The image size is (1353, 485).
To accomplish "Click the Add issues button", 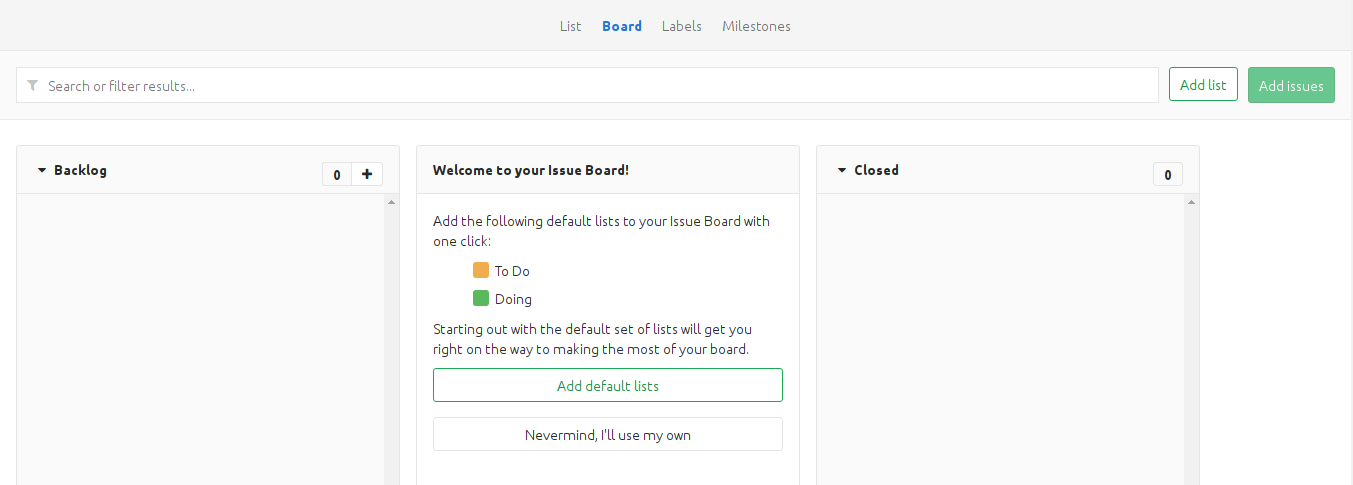I will click(1291, 86).
